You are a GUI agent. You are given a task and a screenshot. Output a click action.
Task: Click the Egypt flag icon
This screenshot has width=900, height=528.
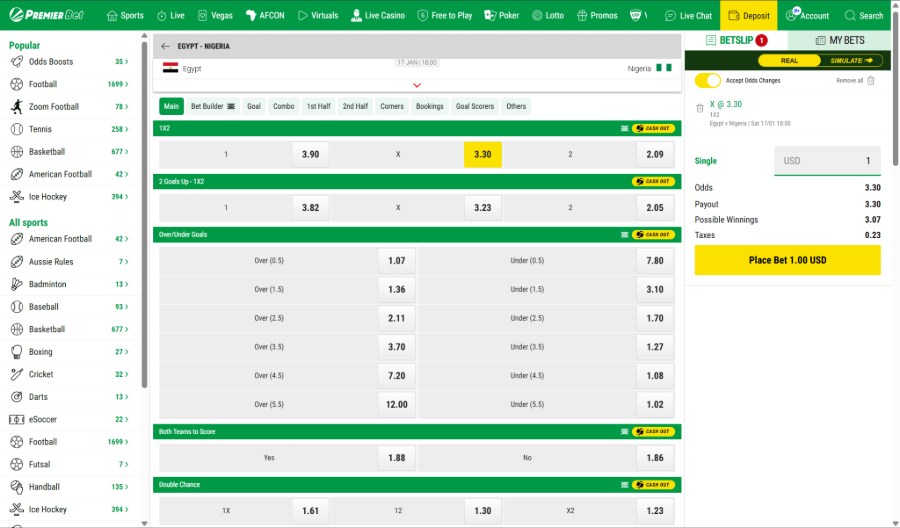170,68
